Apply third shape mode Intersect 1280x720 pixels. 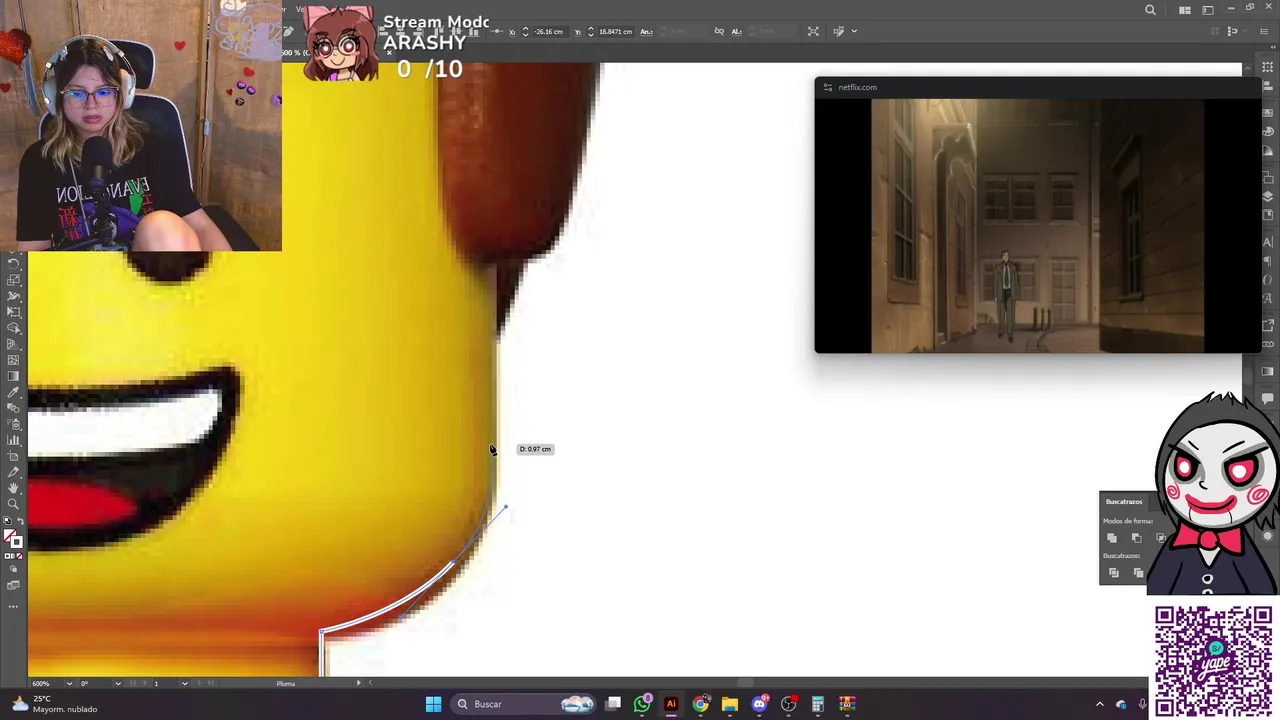point(1160,538)
